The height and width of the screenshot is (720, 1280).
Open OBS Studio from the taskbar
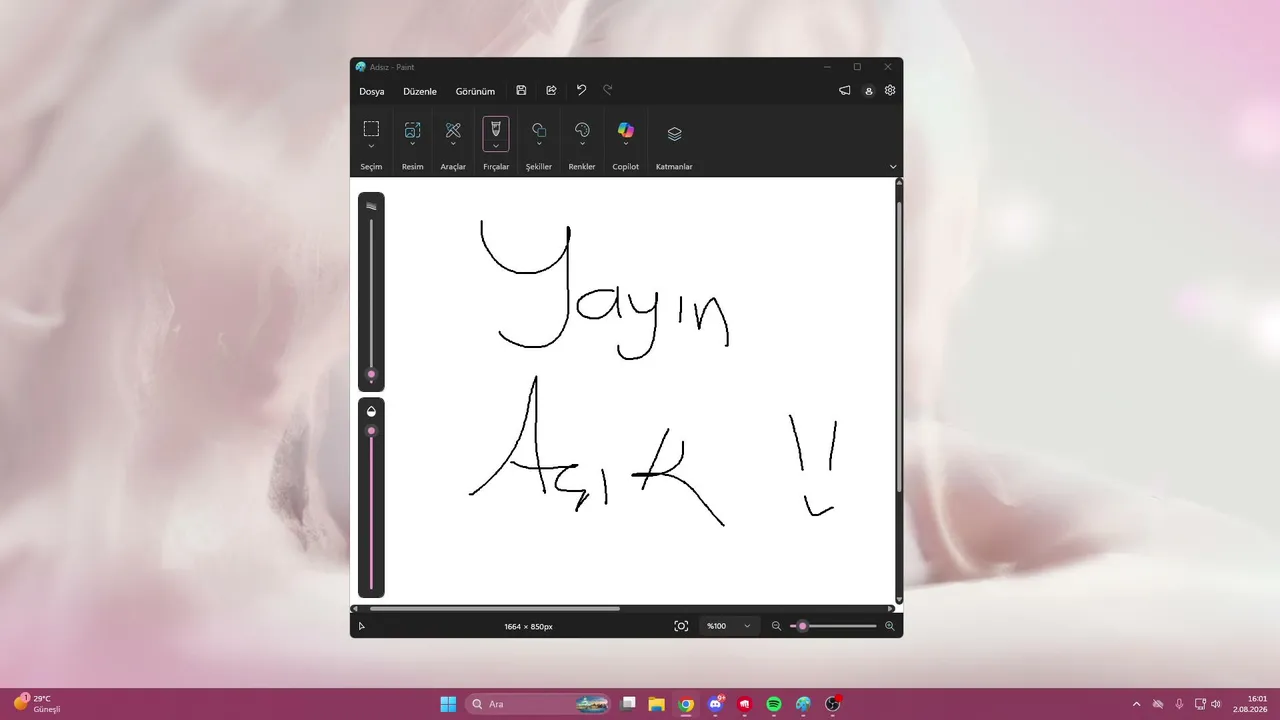(x=832, y=704)
